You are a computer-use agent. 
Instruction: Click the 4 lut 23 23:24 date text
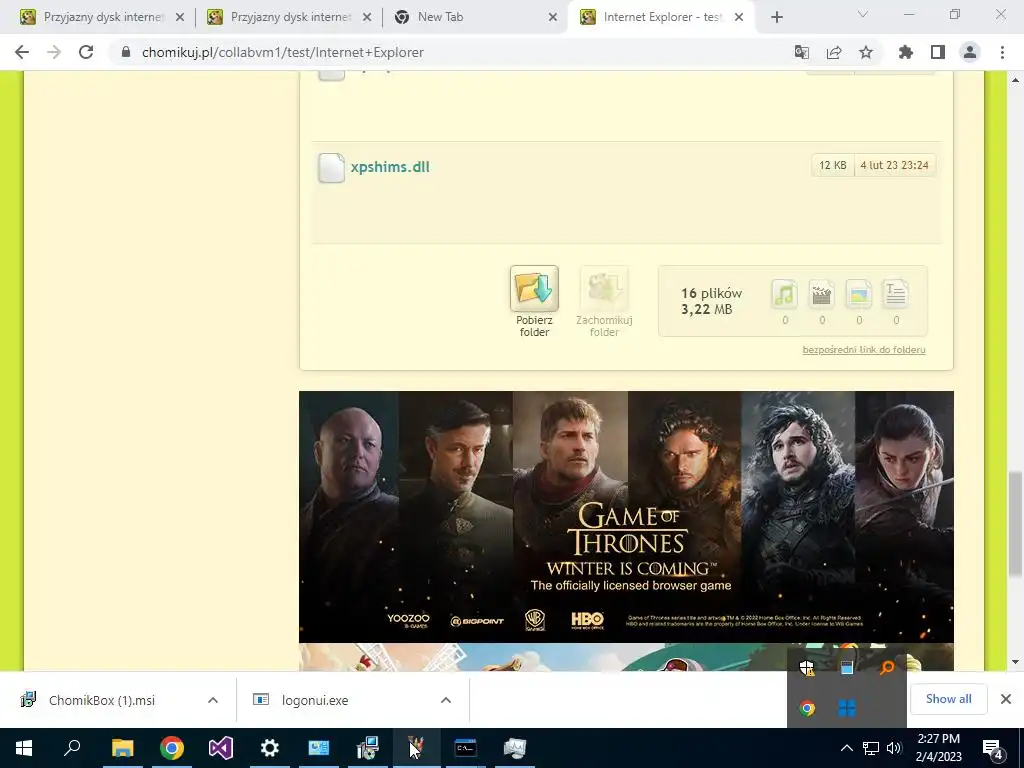tap(895, 165)
